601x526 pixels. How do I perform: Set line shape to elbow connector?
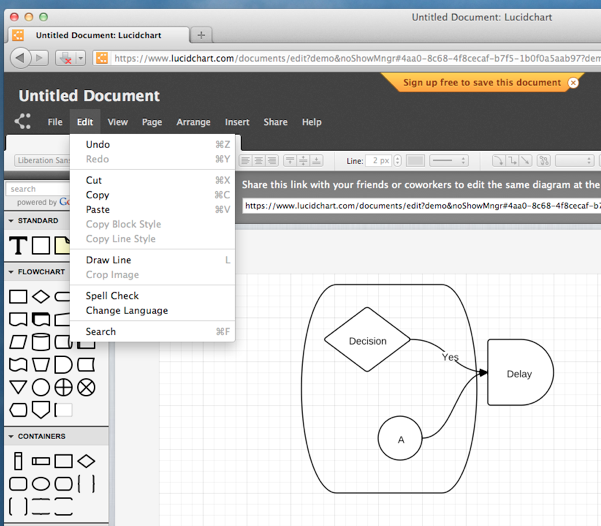tap(512, 160)
